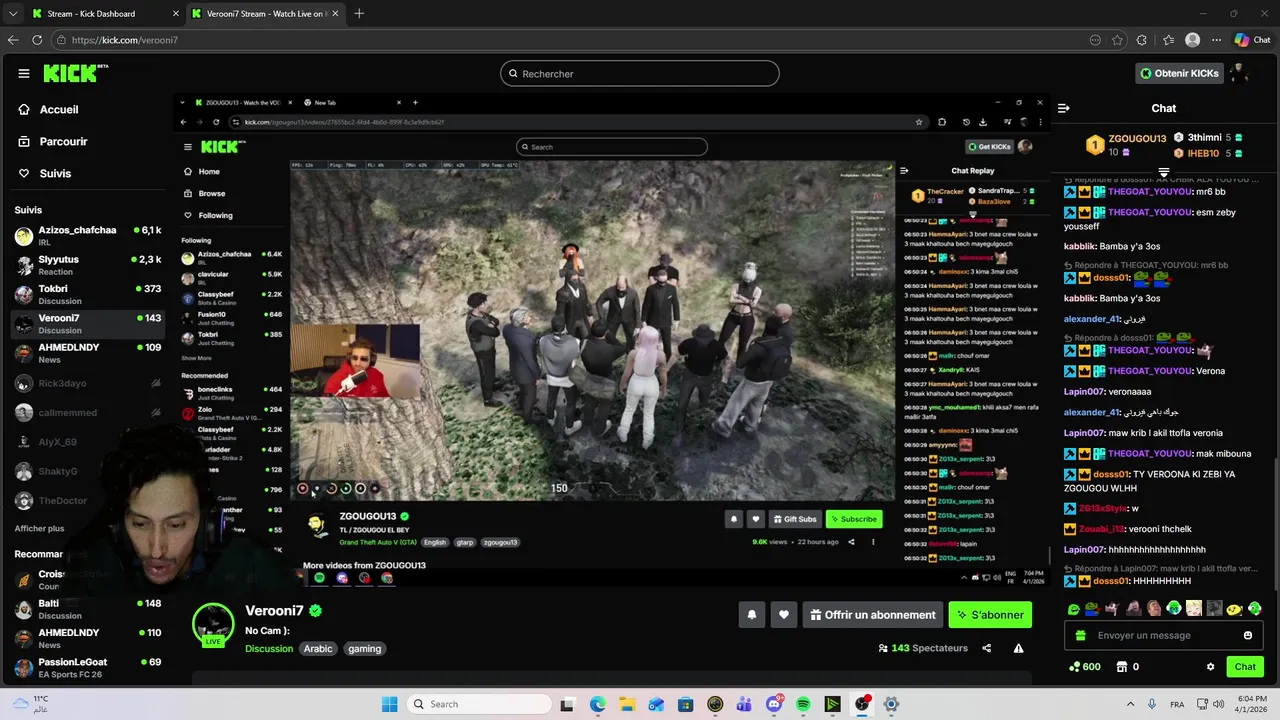Open Slyyutus channel from followed list
The width and height of the screenshot is (1280, 720).
88,265
